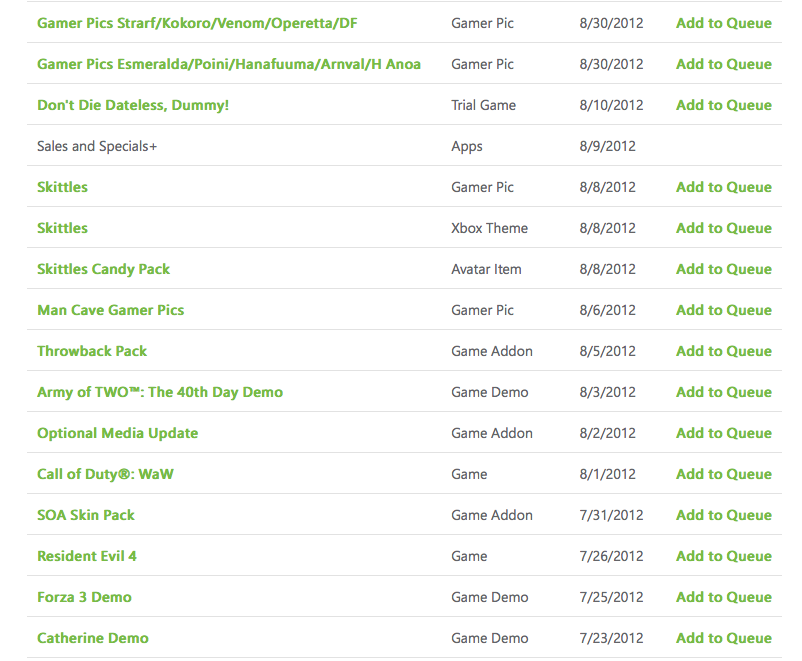Open Throwback Pack link
802x661 pixels.
92,351
